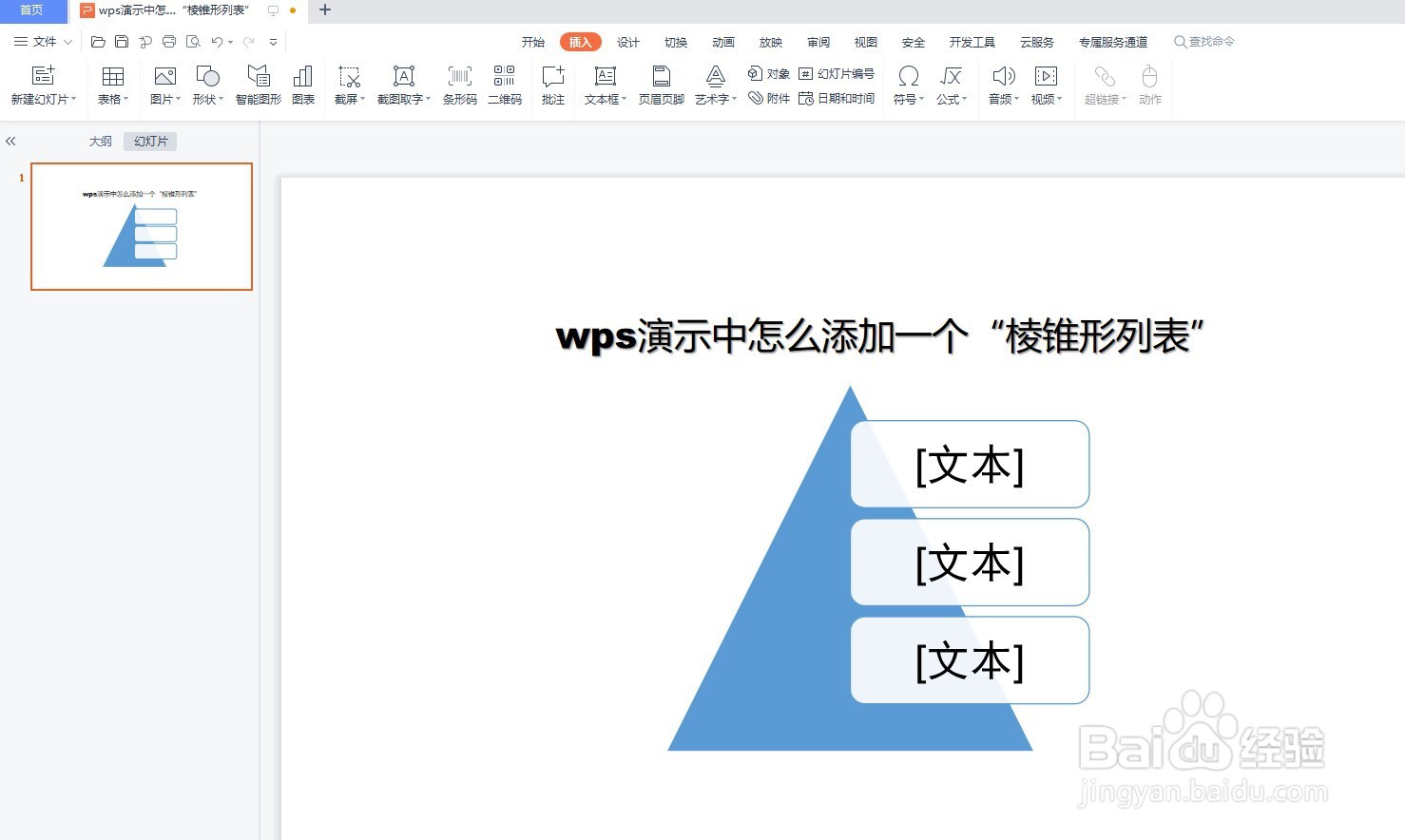The image size is (1405, 840).
Task: Switch to the 放映 ribbon tab
Action: click(770, 42)
